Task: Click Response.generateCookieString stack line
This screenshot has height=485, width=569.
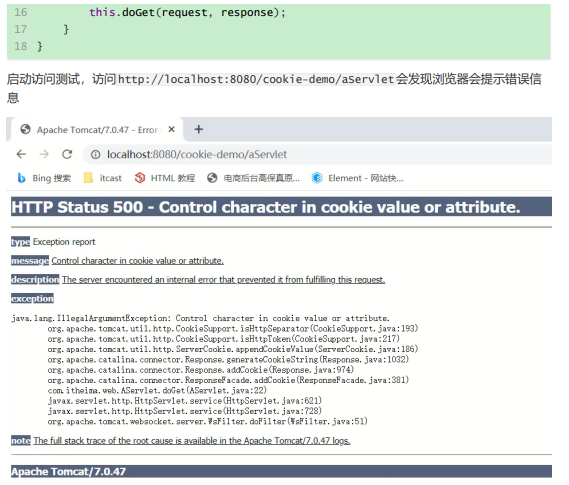Action: (228, 359)
